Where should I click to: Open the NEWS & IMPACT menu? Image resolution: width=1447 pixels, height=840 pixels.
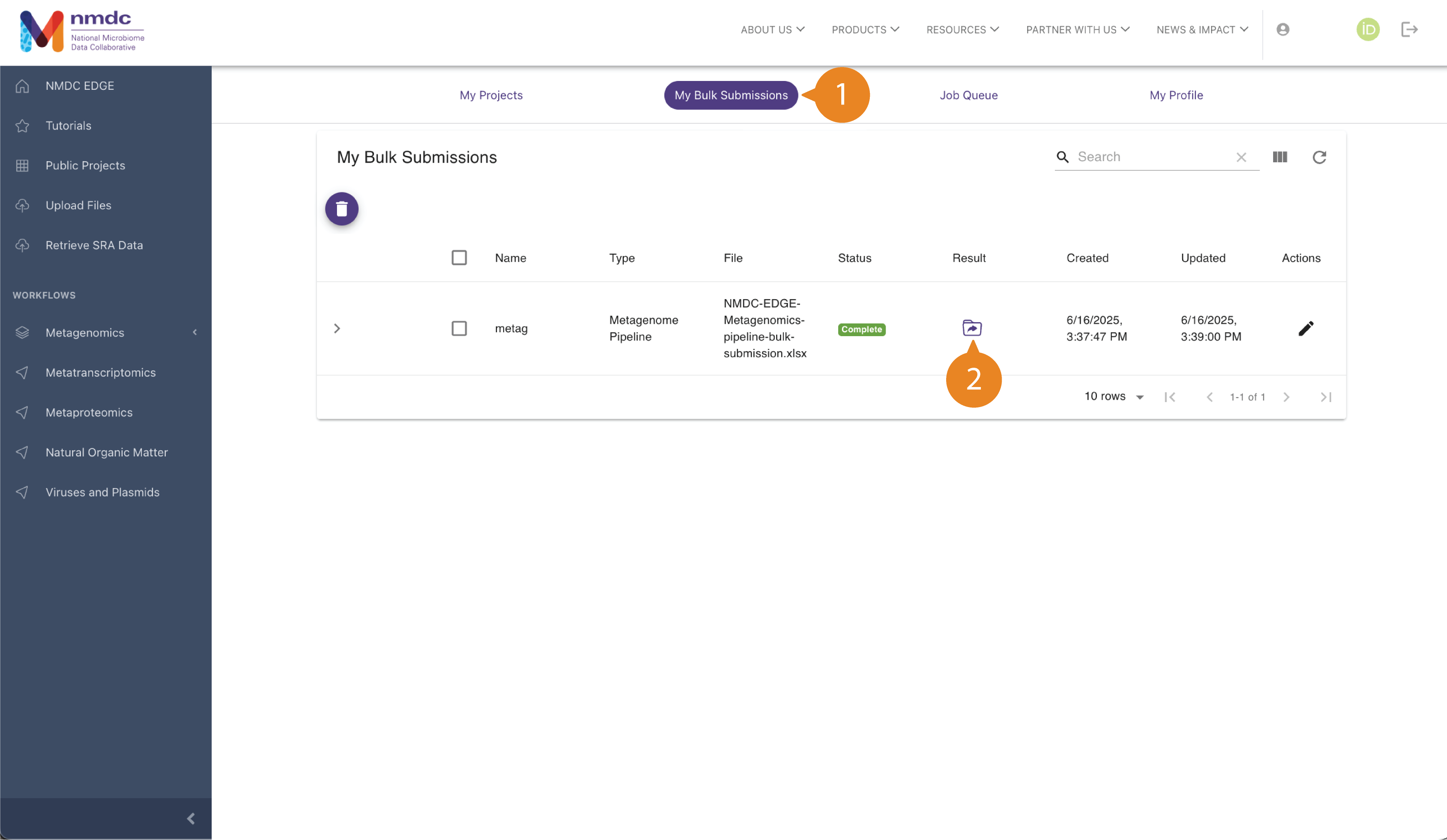coord(1202,30)
